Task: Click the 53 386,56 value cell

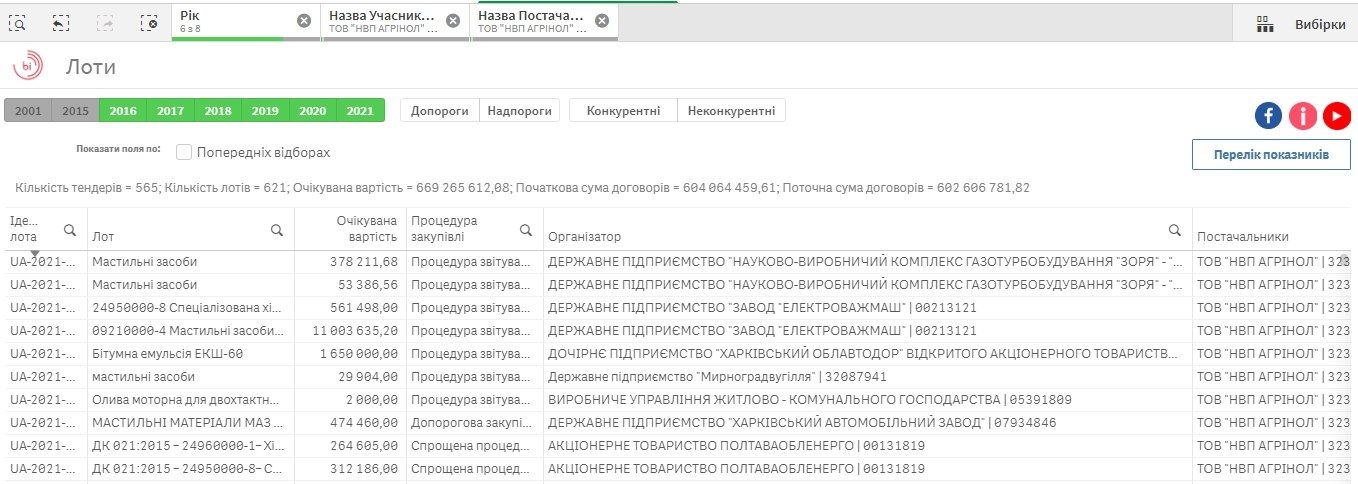Action: tap(350, 285)
